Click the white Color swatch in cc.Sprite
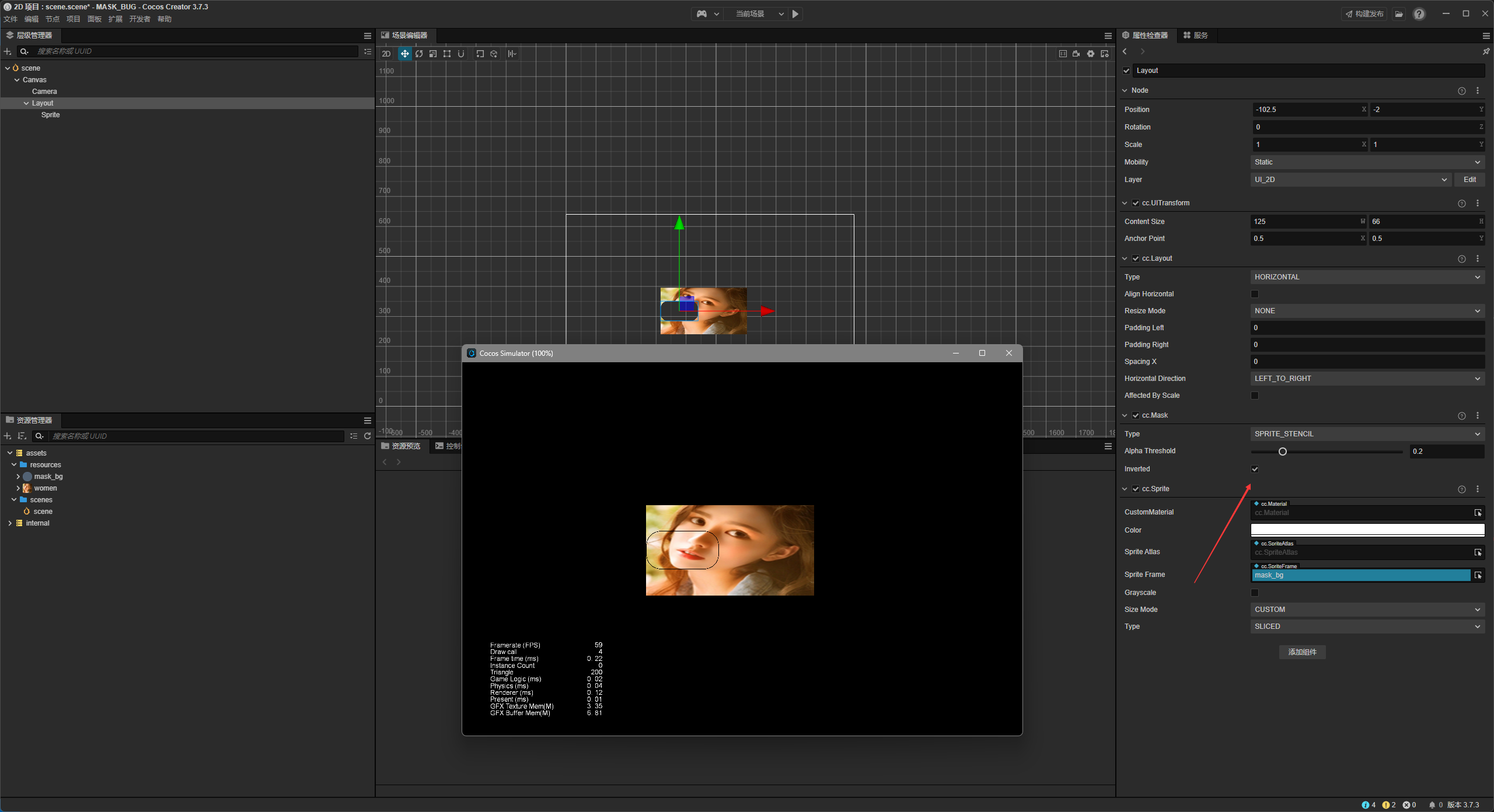The height and width of the screenshot is (812, 1494). (x=1367, y=530)
